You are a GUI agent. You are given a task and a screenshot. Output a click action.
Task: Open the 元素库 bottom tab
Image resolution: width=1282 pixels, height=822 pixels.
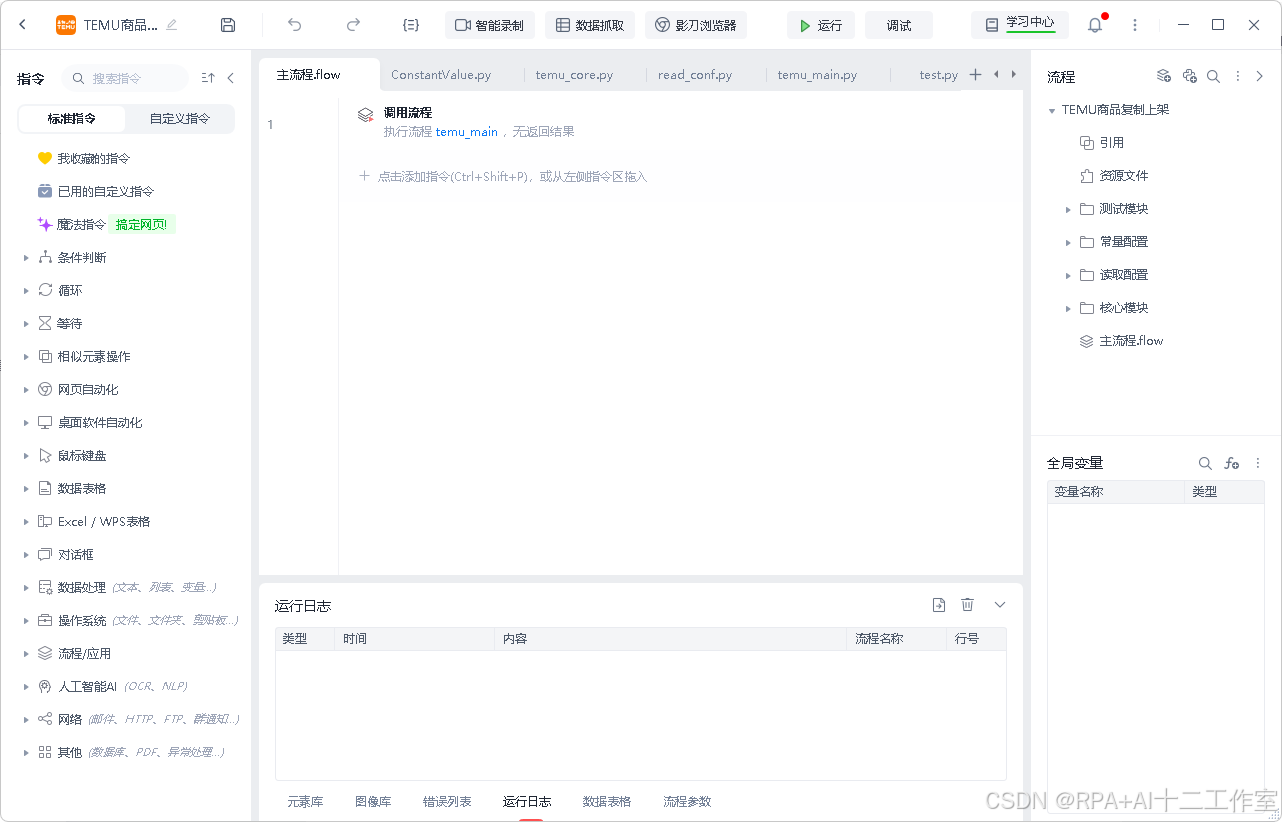[305, 801]
